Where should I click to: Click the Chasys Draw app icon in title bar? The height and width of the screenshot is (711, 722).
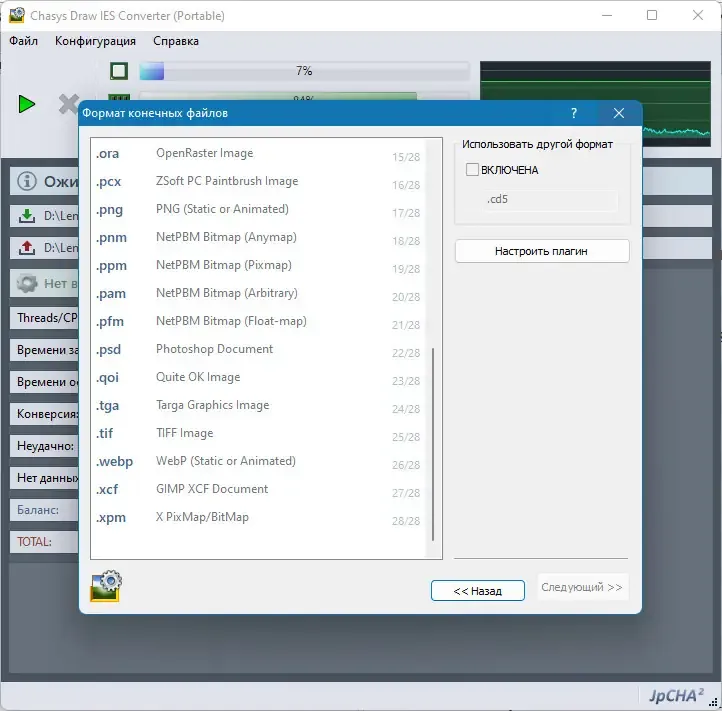click(x=17, y=15)
